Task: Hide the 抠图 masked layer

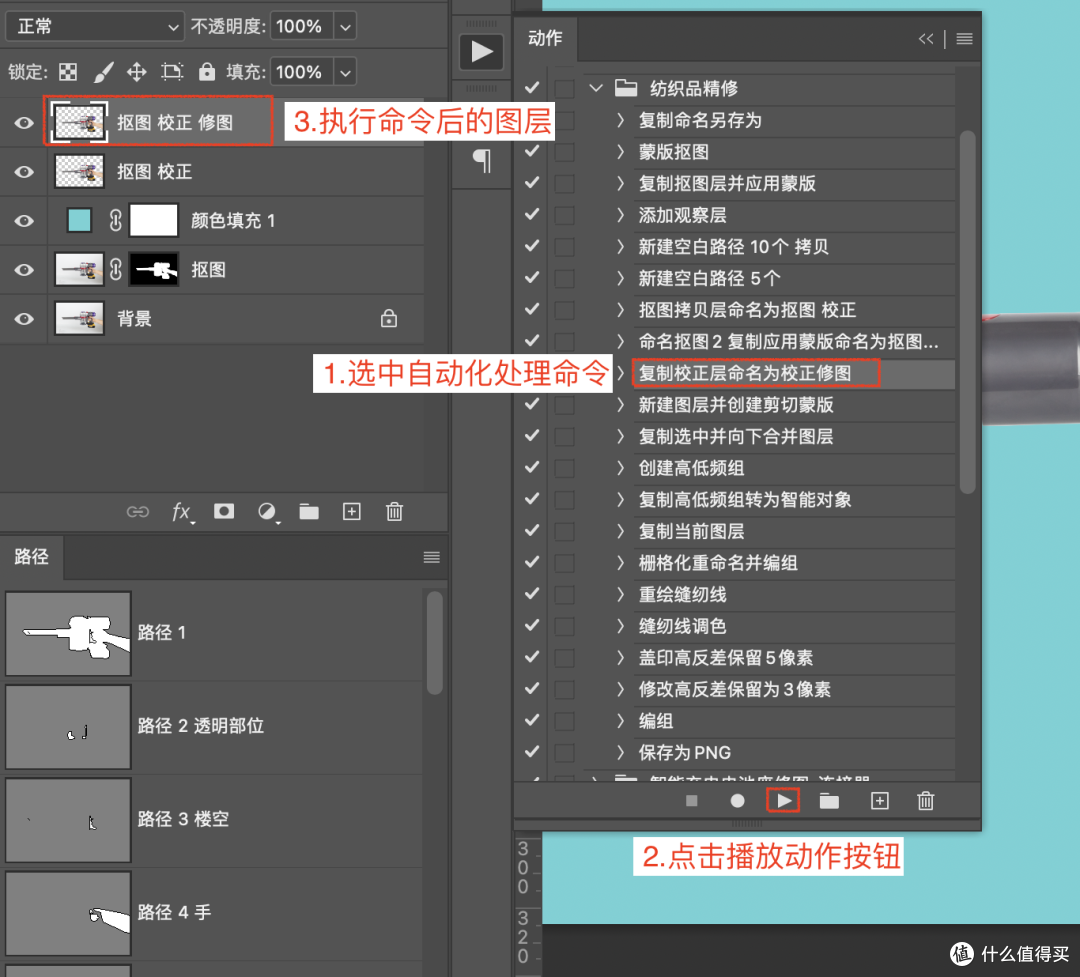Action: pyautogui.click(x=24, y=269)
